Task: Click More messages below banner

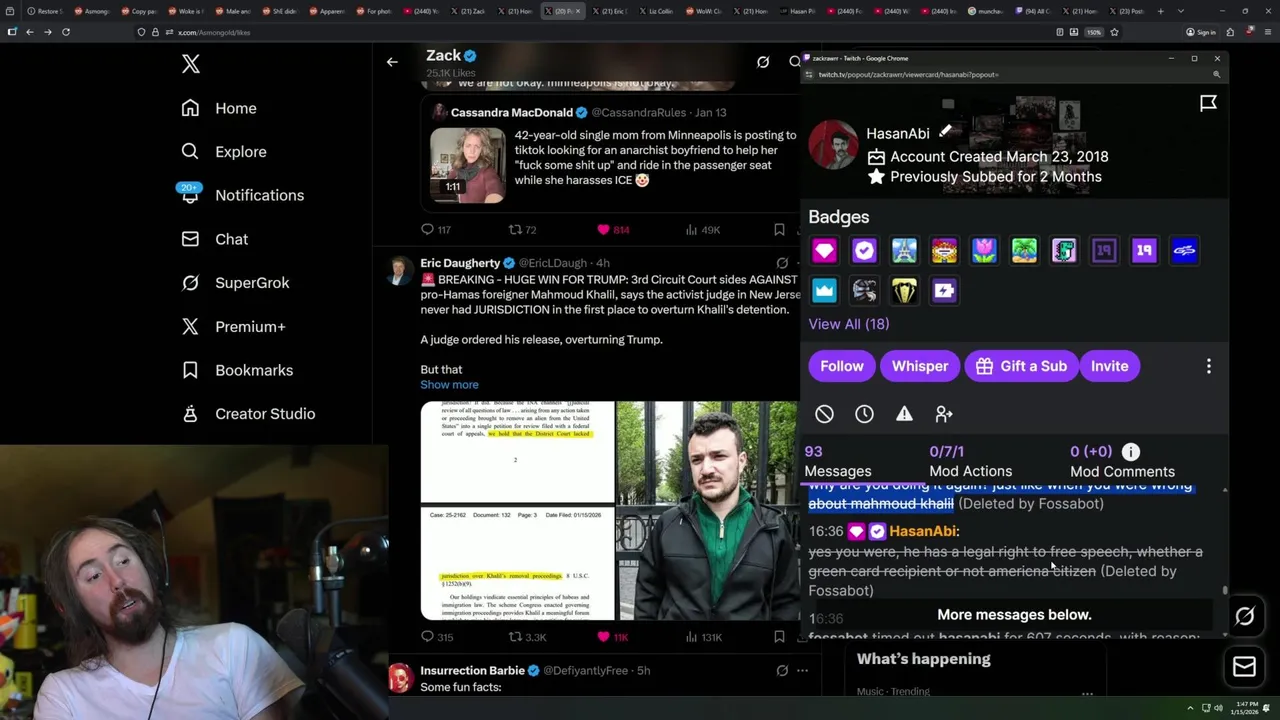Action: coord(1014,615)
